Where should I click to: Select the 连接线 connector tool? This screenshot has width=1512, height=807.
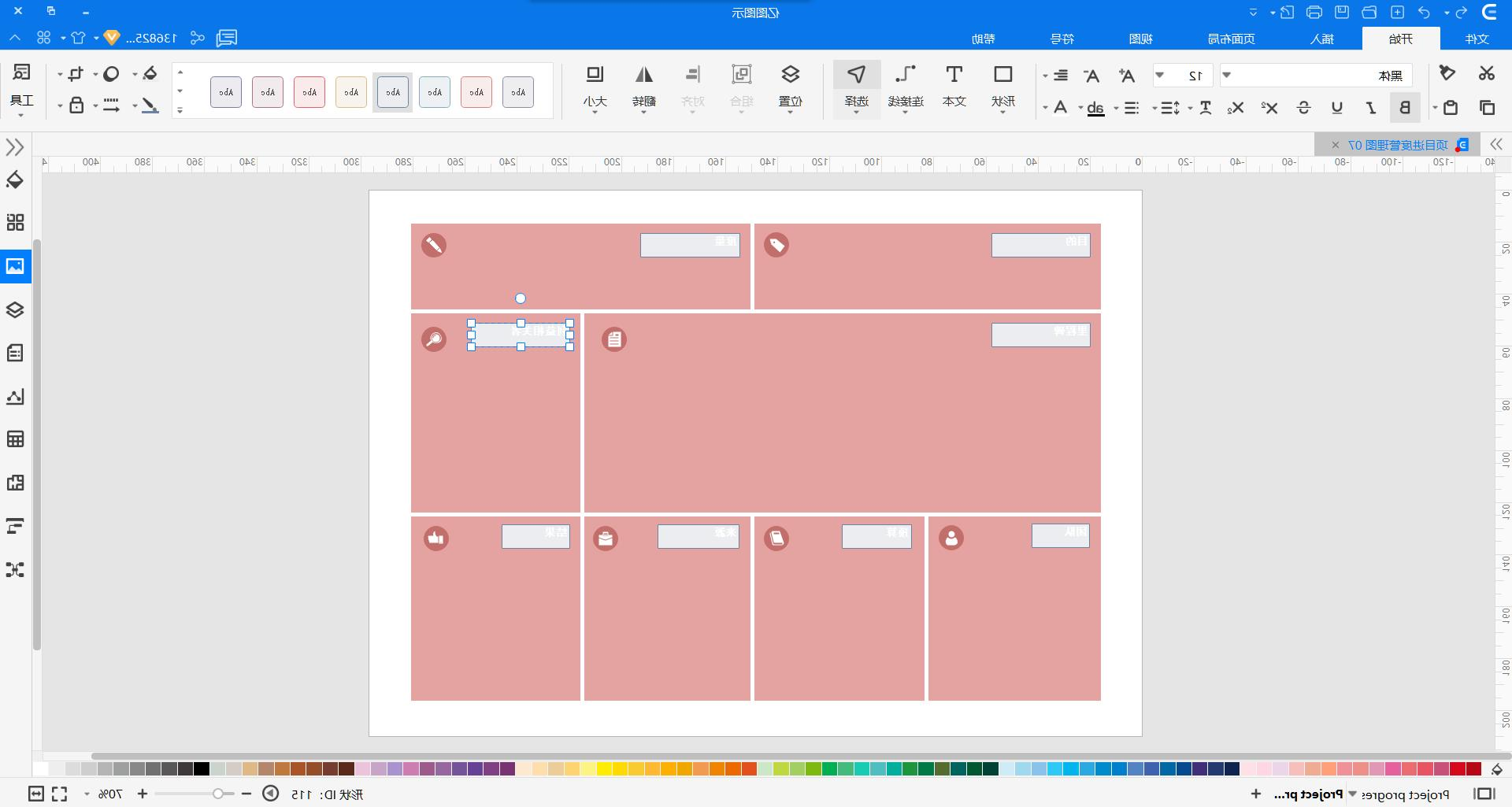(906, 87)
